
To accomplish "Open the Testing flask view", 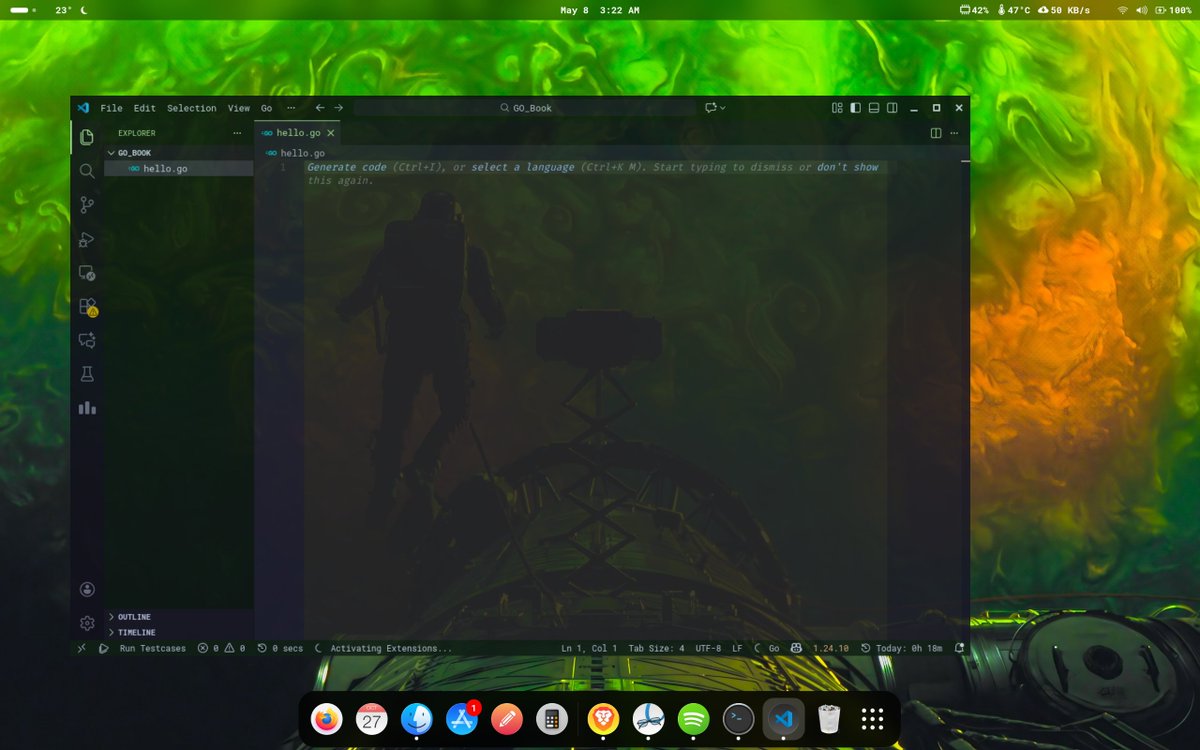I will click(87, 374).
